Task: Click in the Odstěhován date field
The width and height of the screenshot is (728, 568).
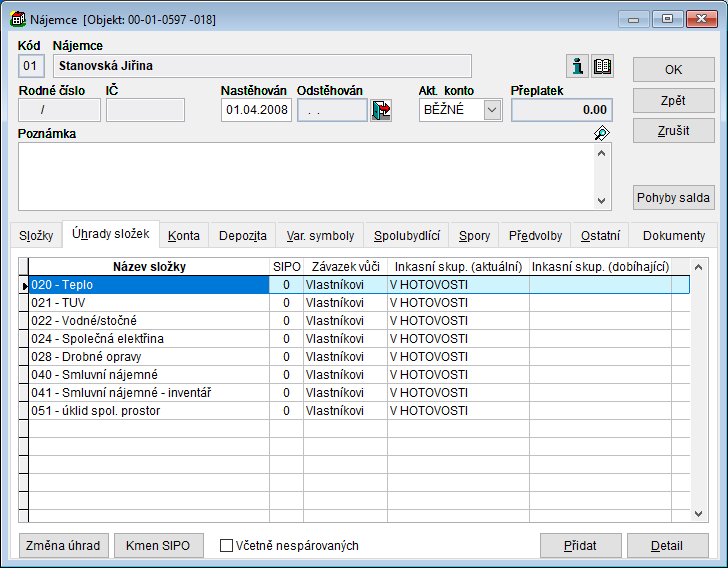Action: [332, 110]
